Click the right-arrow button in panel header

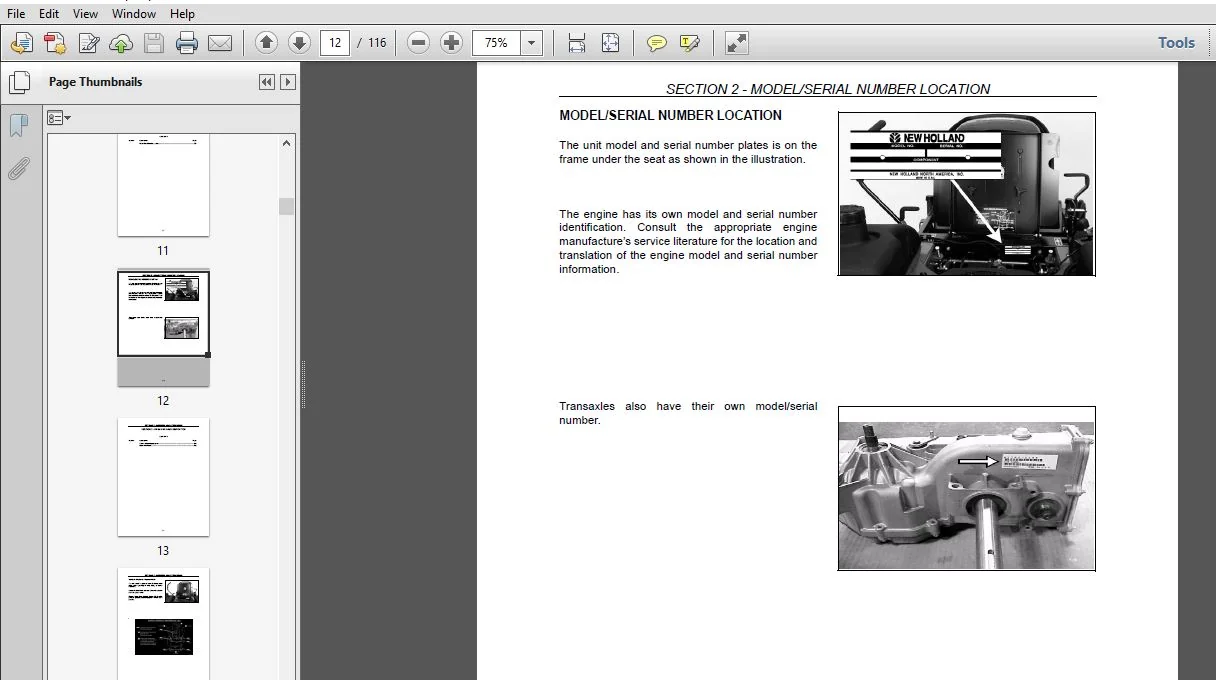coord(288,82)
